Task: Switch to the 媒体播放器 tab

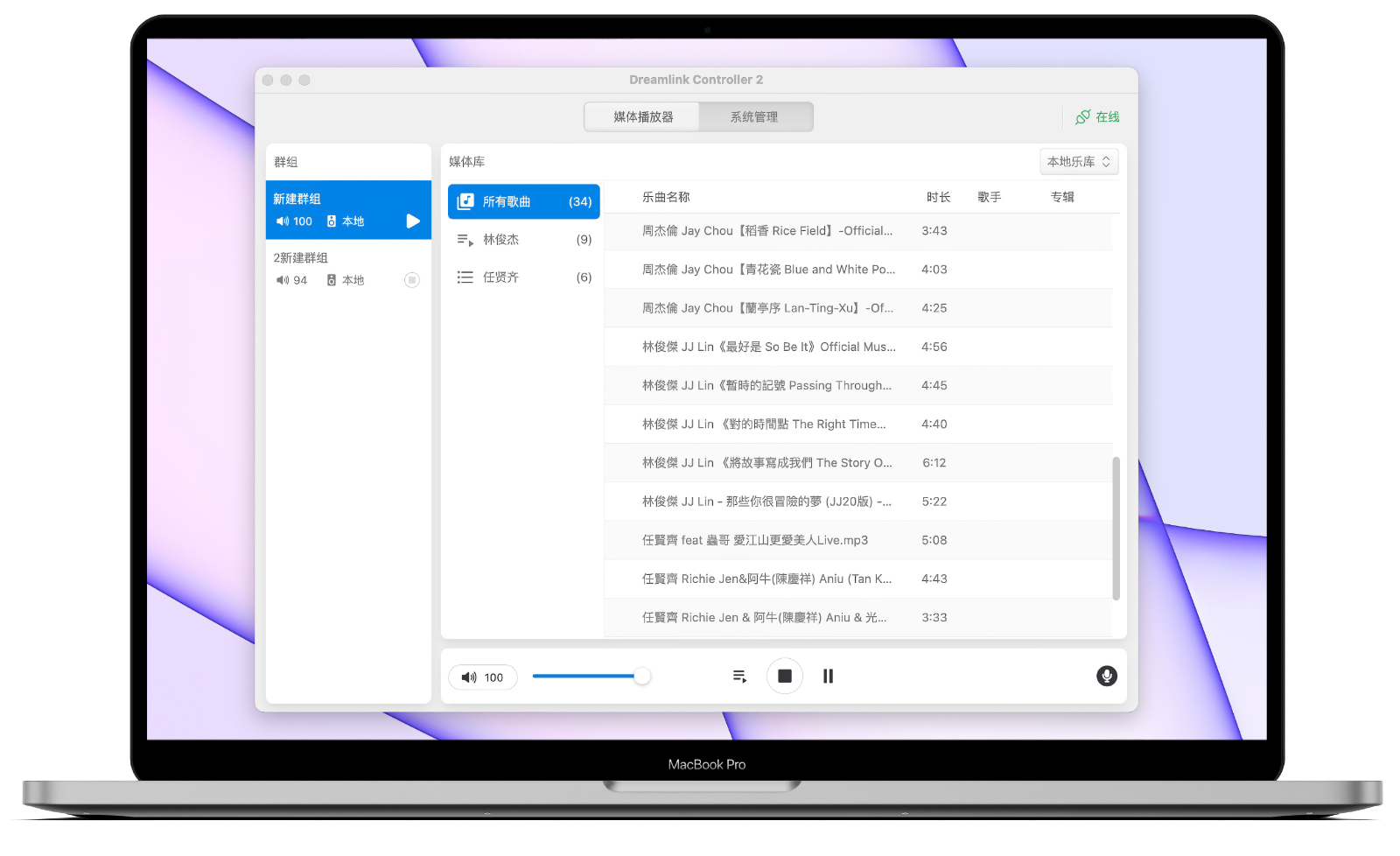Action: tap(642, 116)
